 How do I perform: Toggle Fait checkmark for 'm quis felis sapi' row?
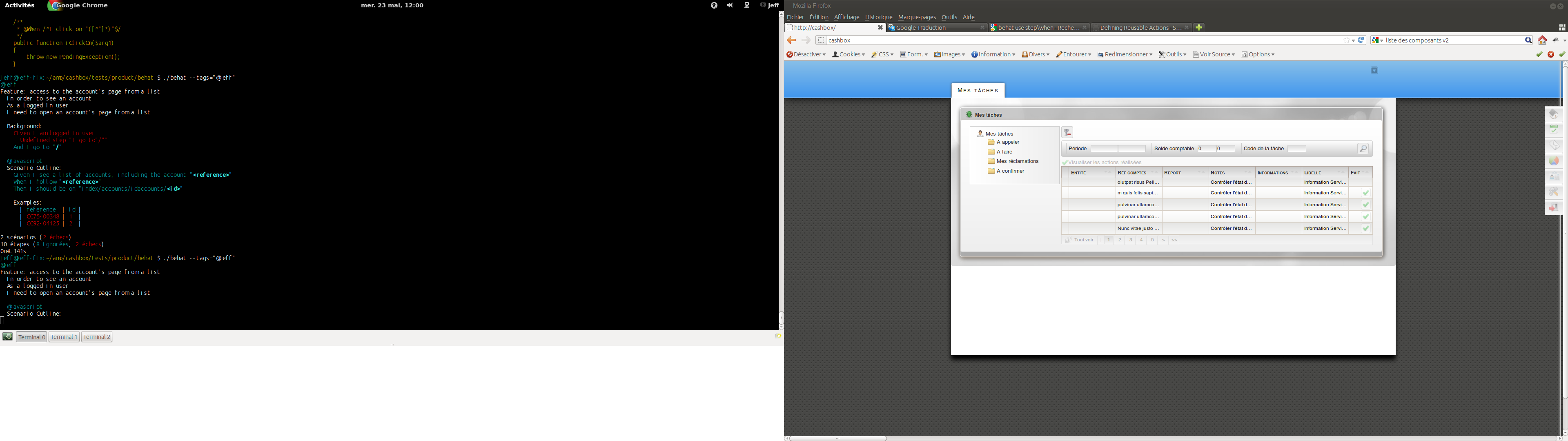pyautogui.click(x=1366, y=193)
